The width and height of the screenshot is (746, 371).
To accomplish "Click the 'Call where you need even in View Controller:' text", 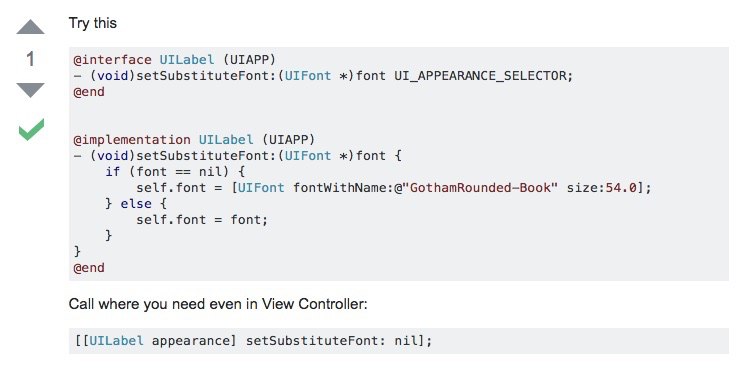I will (218, 304).
